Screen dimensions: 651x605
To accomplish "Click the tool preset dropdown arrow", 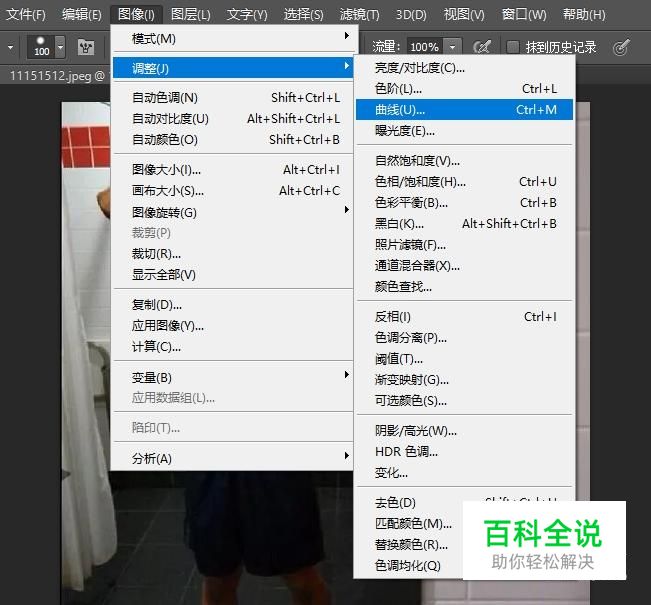I will pos(10,47).
